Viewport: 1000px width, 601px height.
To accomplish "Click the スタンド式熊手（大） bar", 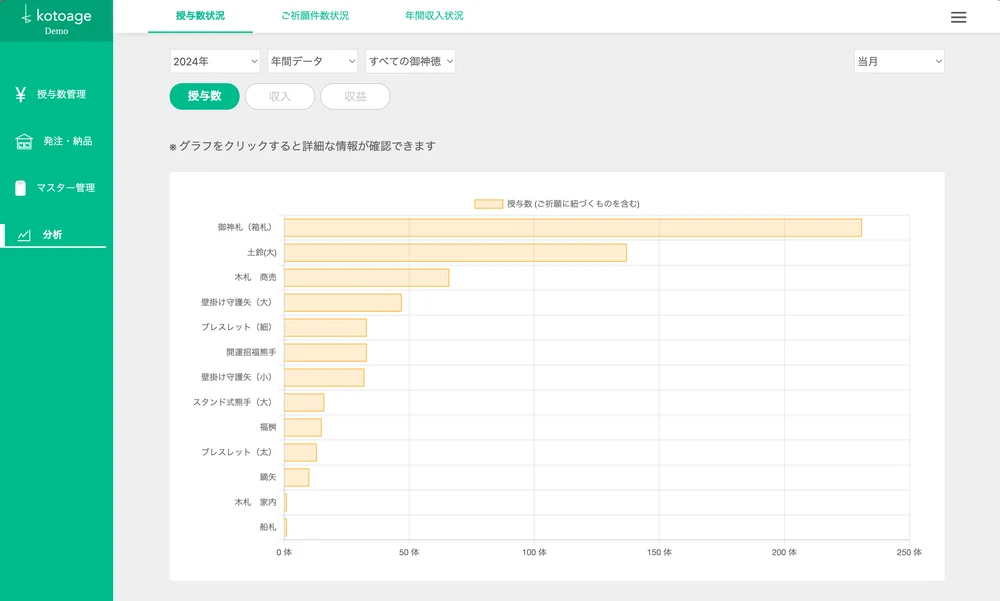I will [x=304, y=403].
